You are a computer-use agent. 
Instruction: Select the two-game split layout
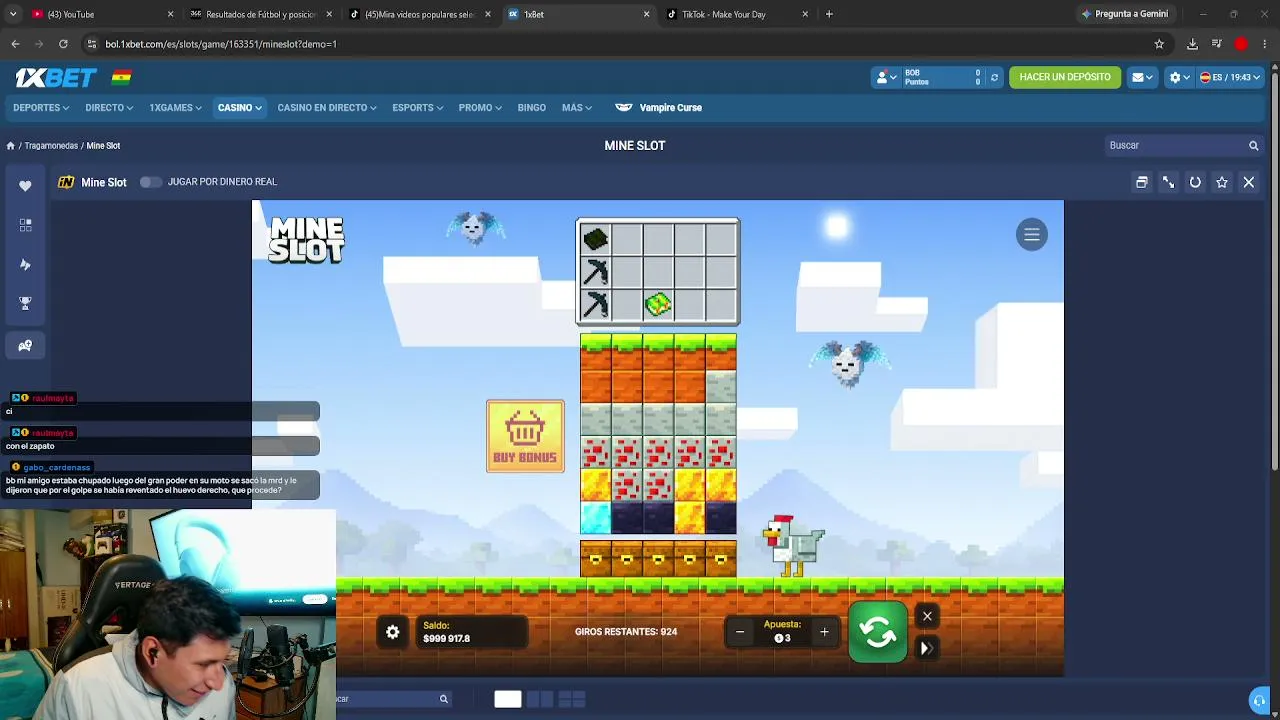(x=539, y=699)
